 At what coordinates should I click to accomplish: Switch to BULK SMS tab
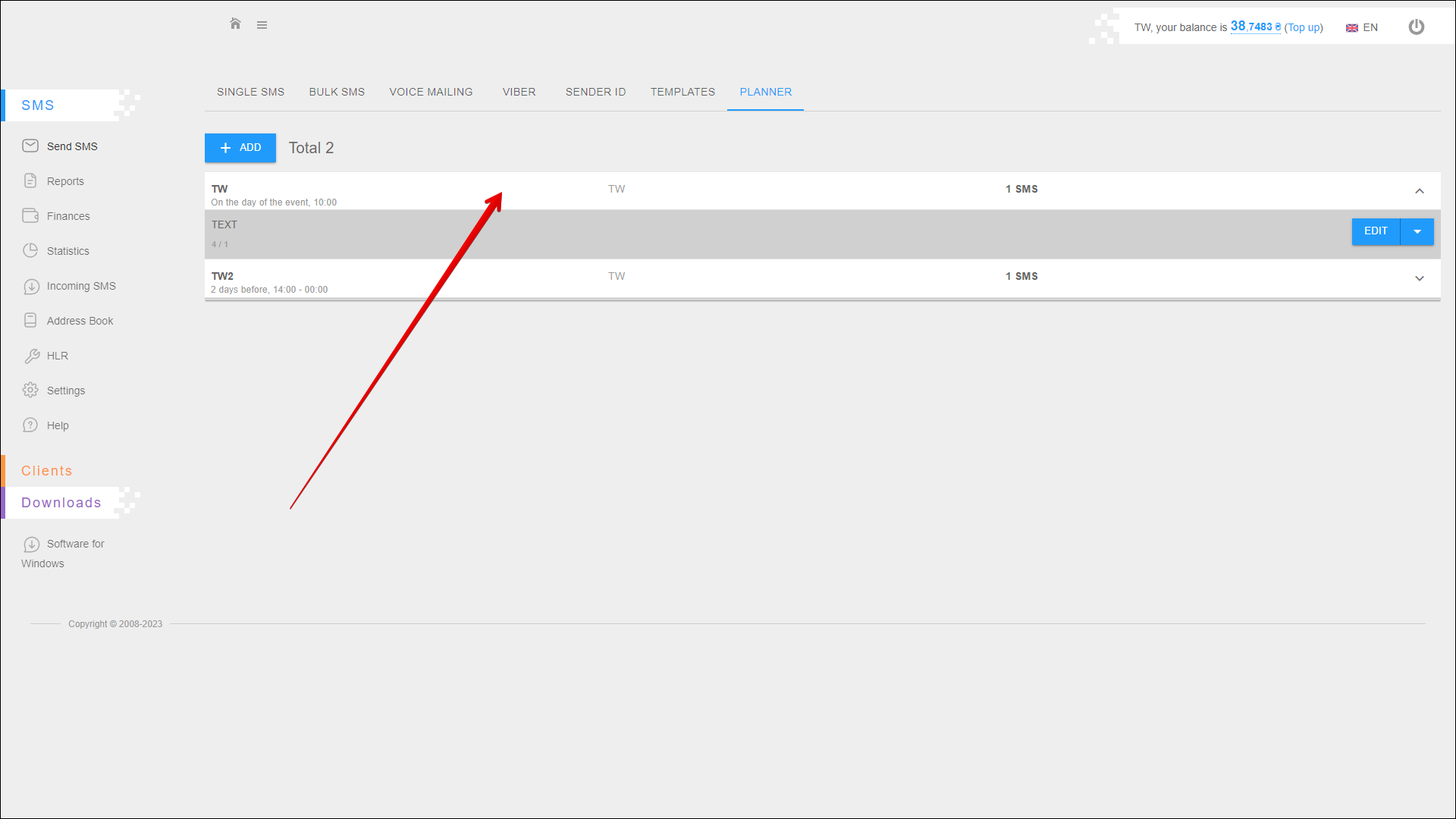click(x=337, y=92)
